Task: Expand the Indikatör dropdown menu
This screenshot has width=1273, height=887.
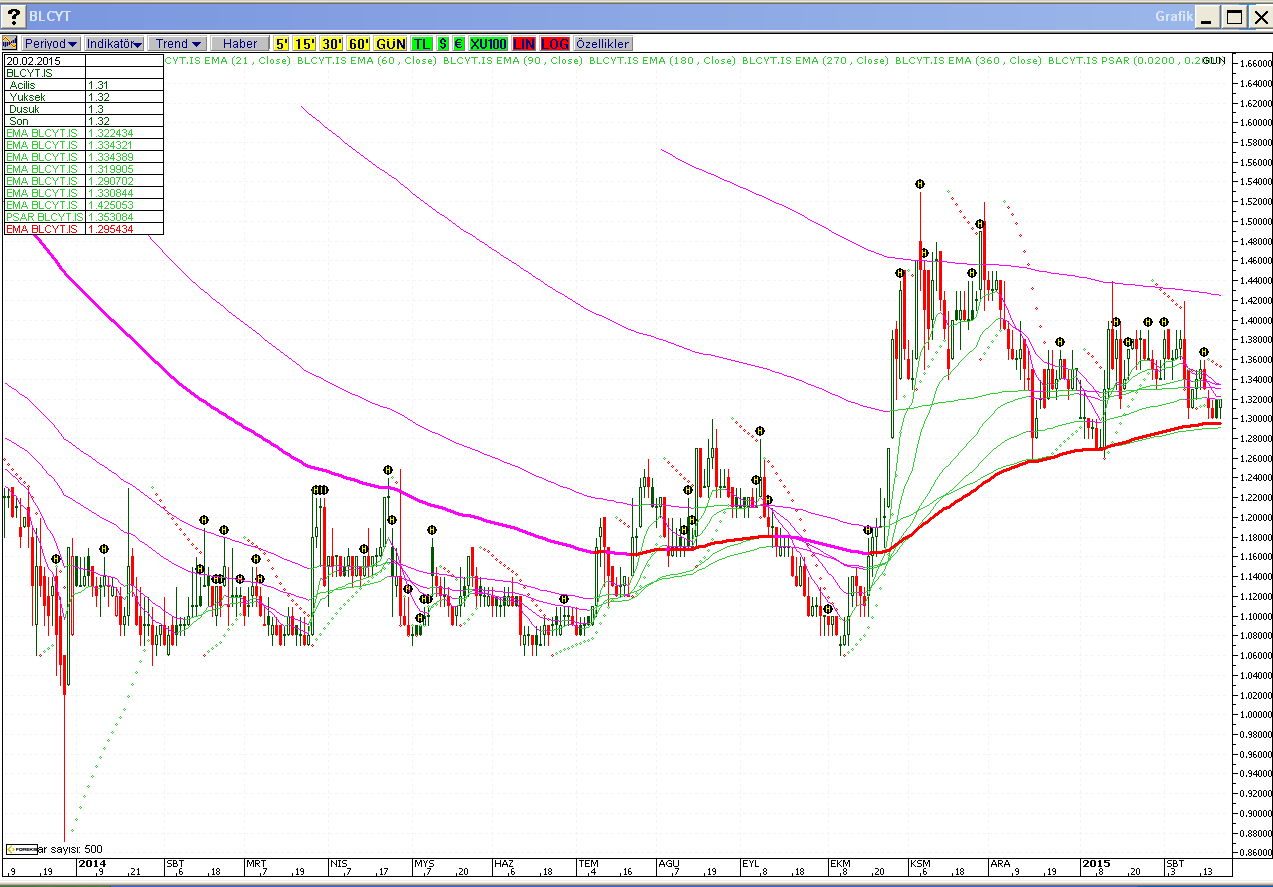Action: 115,44
